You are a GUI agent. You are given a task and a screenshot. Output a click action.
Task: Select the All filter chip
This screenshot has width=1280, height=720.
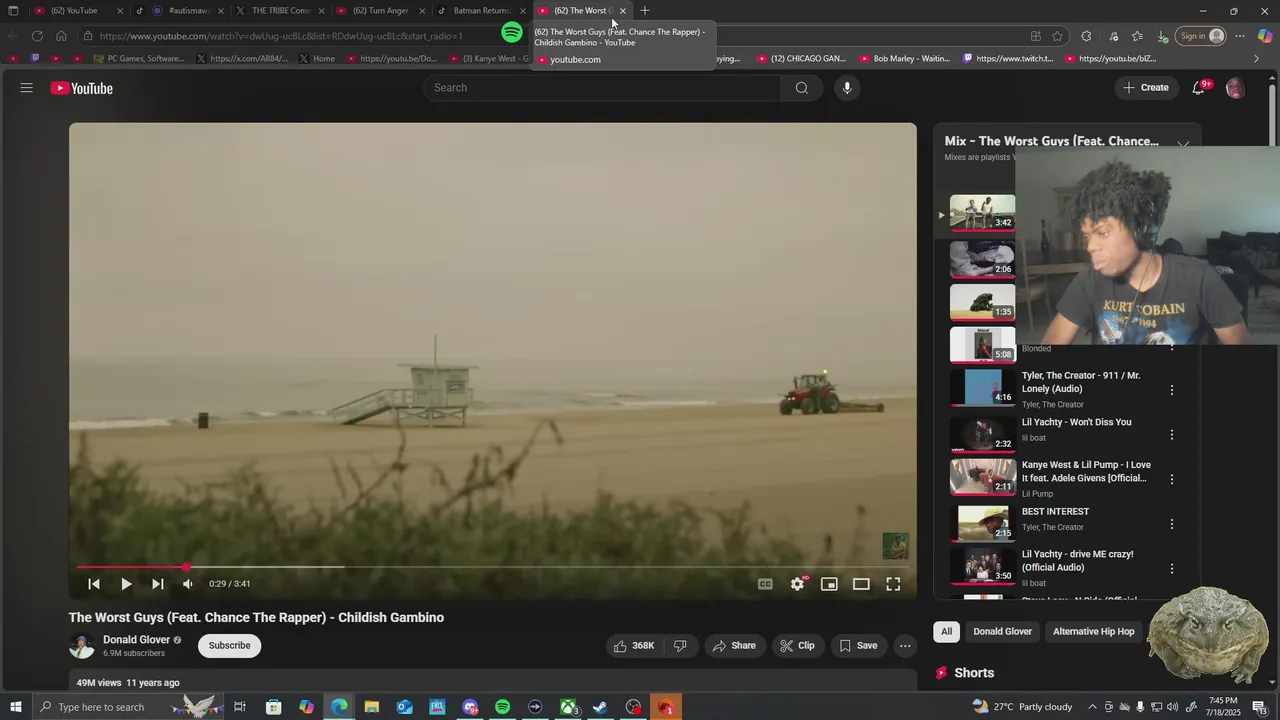(x=946, y=632)
